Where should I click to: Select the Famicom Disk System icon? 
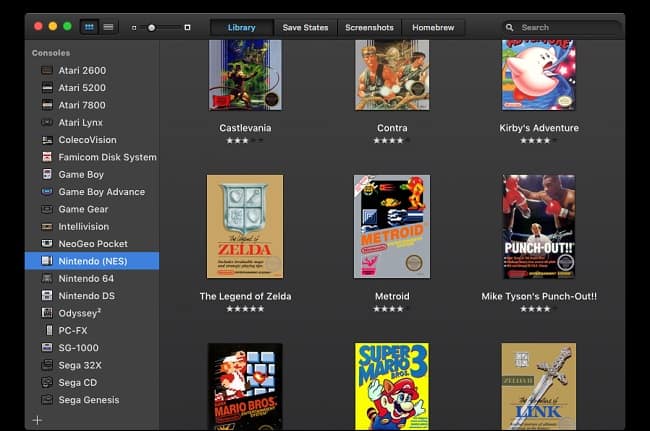point(47,157)
